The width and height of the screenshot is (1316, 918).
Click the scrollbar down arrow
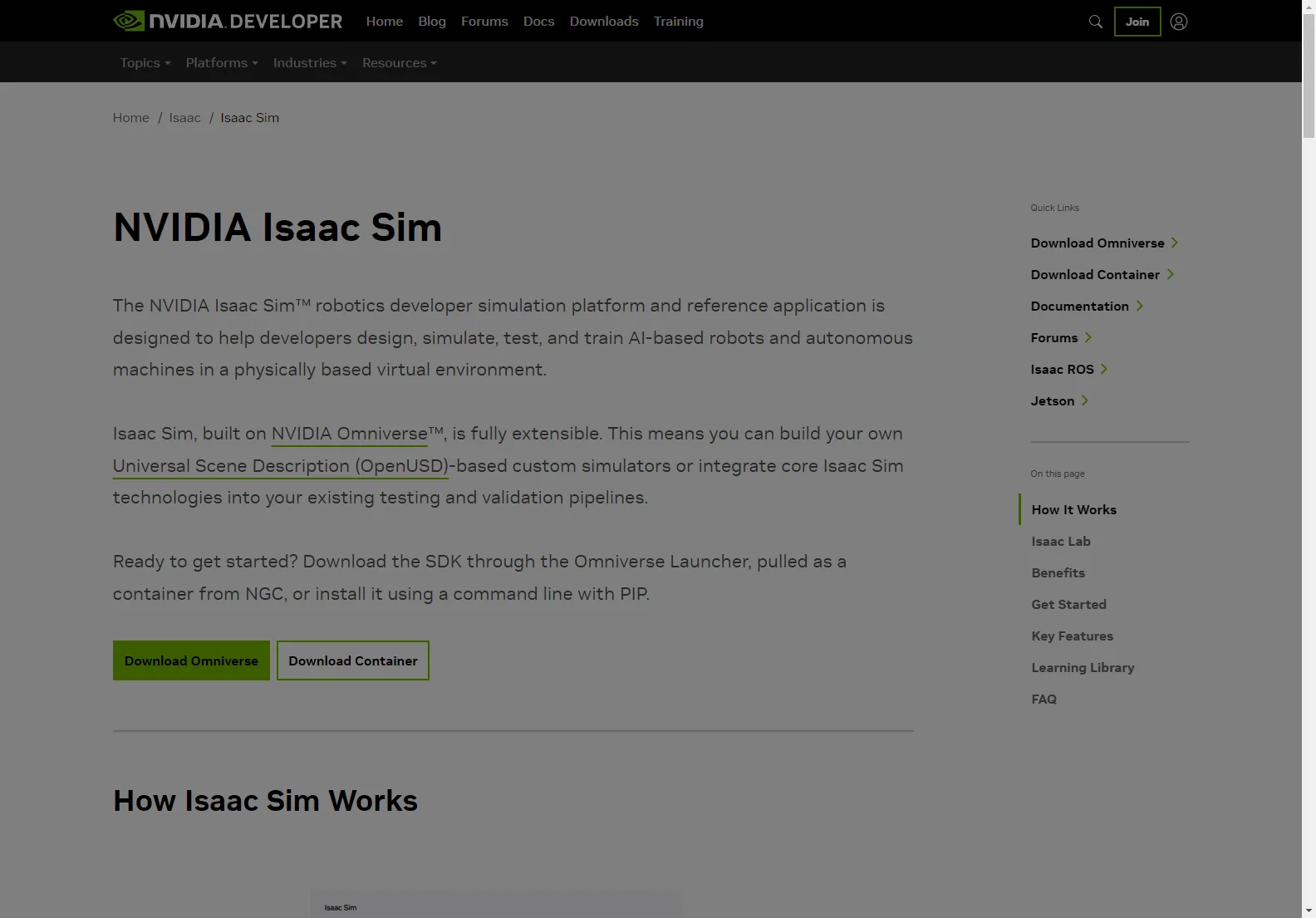(1309, 911)
